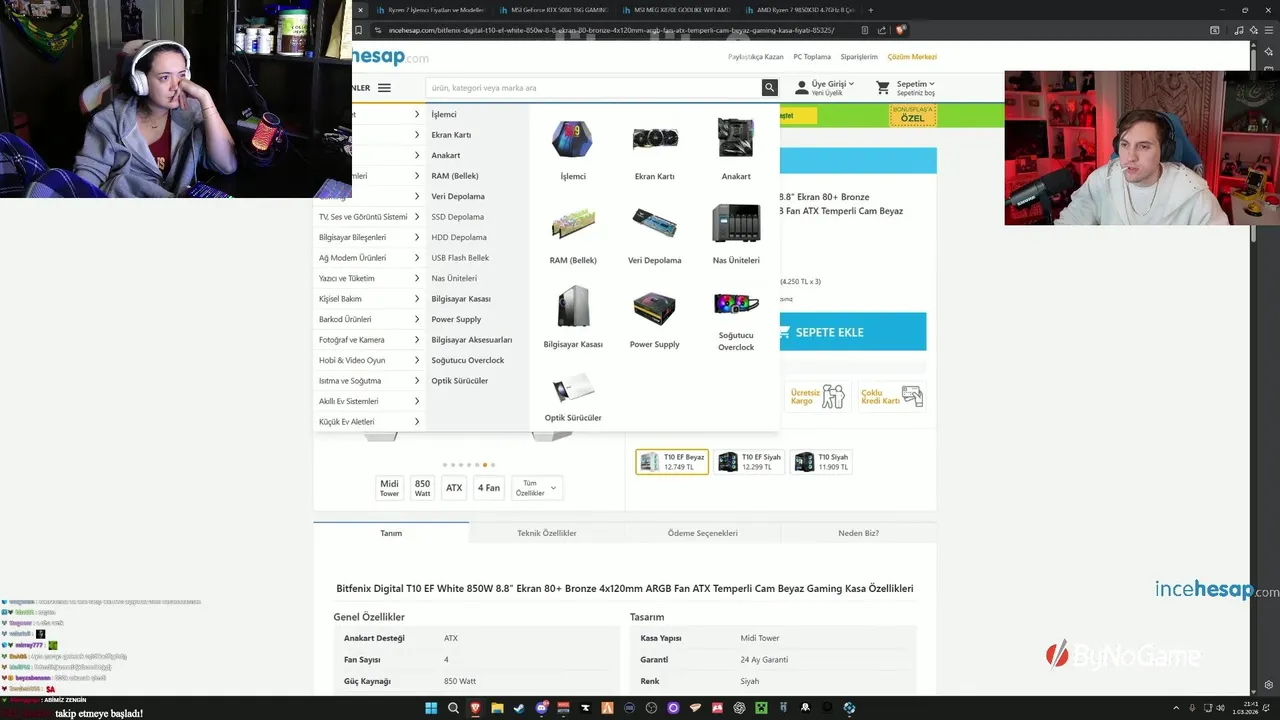Open Akıllı Ev Sistemleri menu entry
The width and height of the screenshot is (1280, 720).
369,401
